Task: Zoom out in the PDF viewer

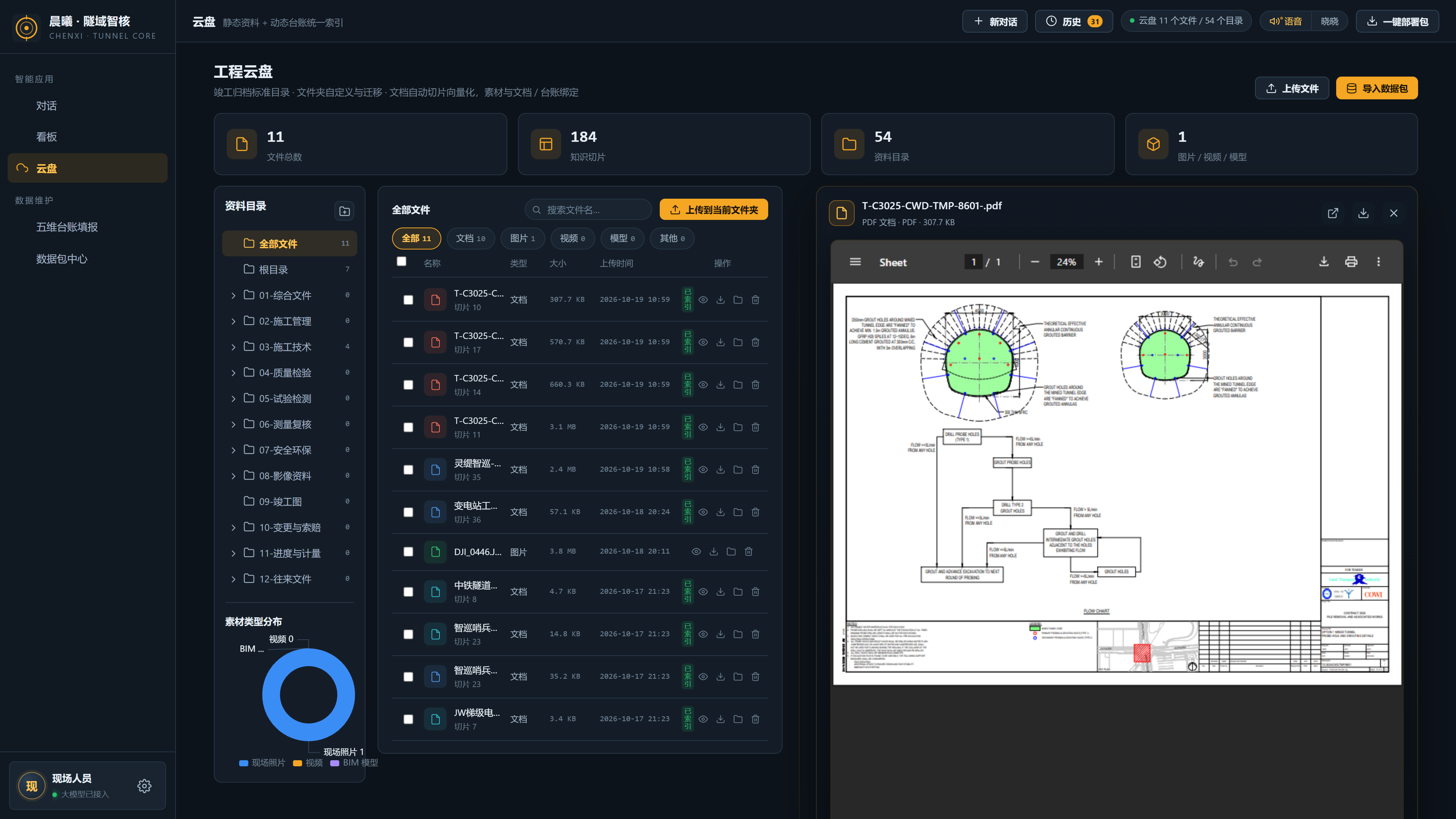Action: tap(1035, 262)
